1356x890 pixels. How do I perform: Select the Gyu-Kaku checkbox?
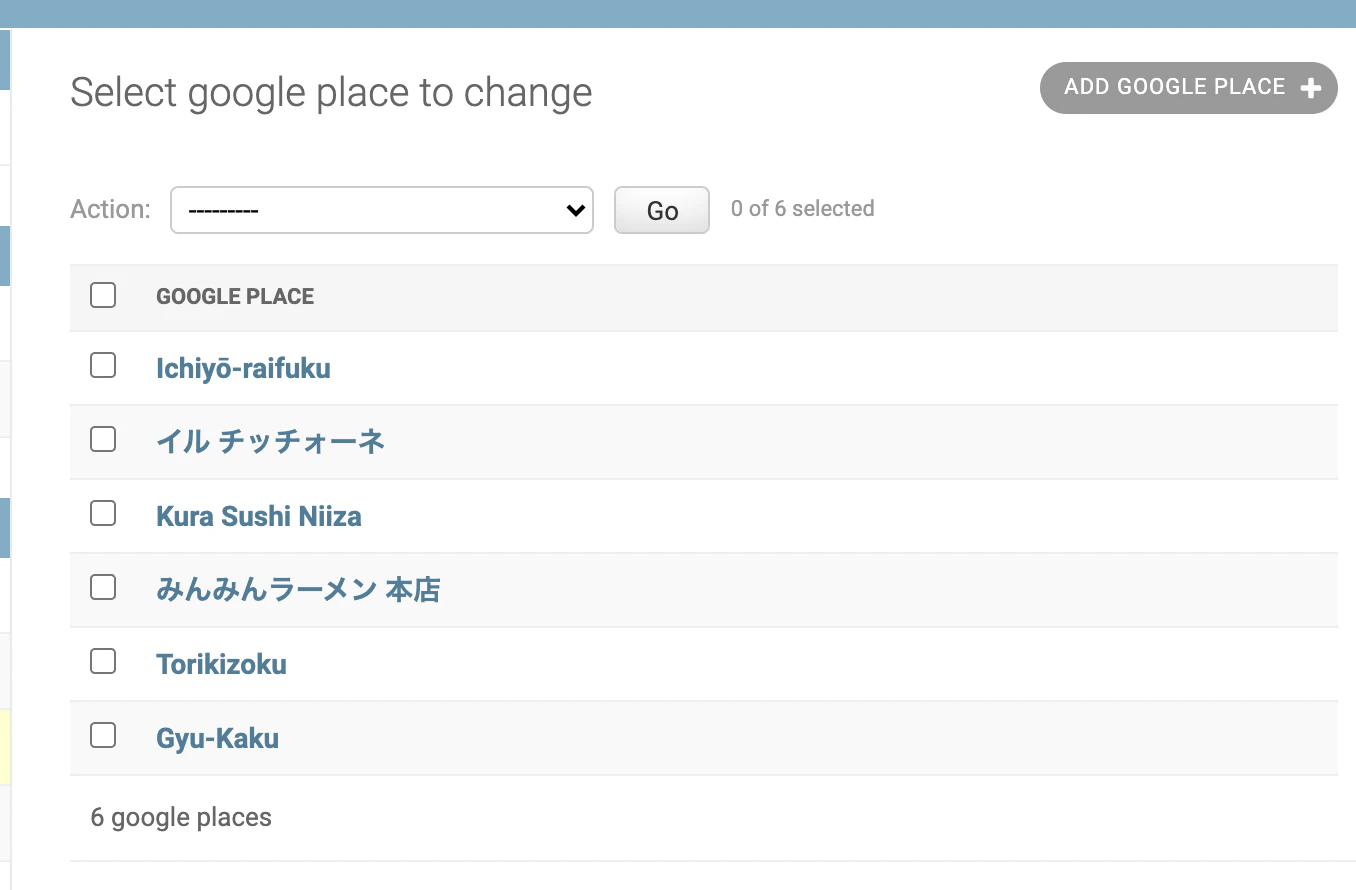click(x=103, y=735)
